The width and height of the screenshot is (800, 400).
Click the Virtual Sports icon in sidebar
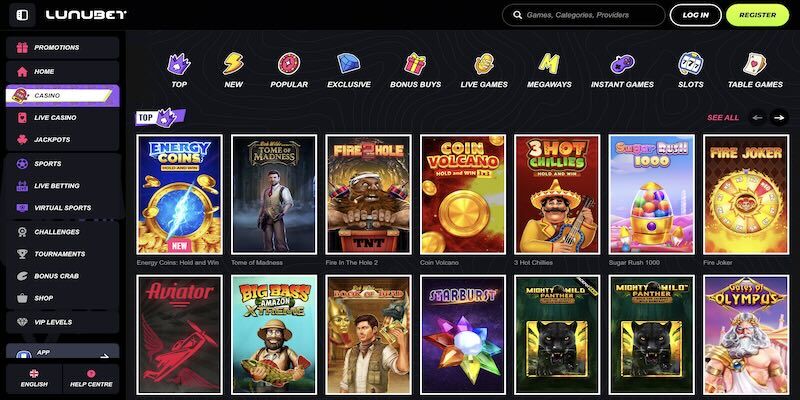[22, 208]
